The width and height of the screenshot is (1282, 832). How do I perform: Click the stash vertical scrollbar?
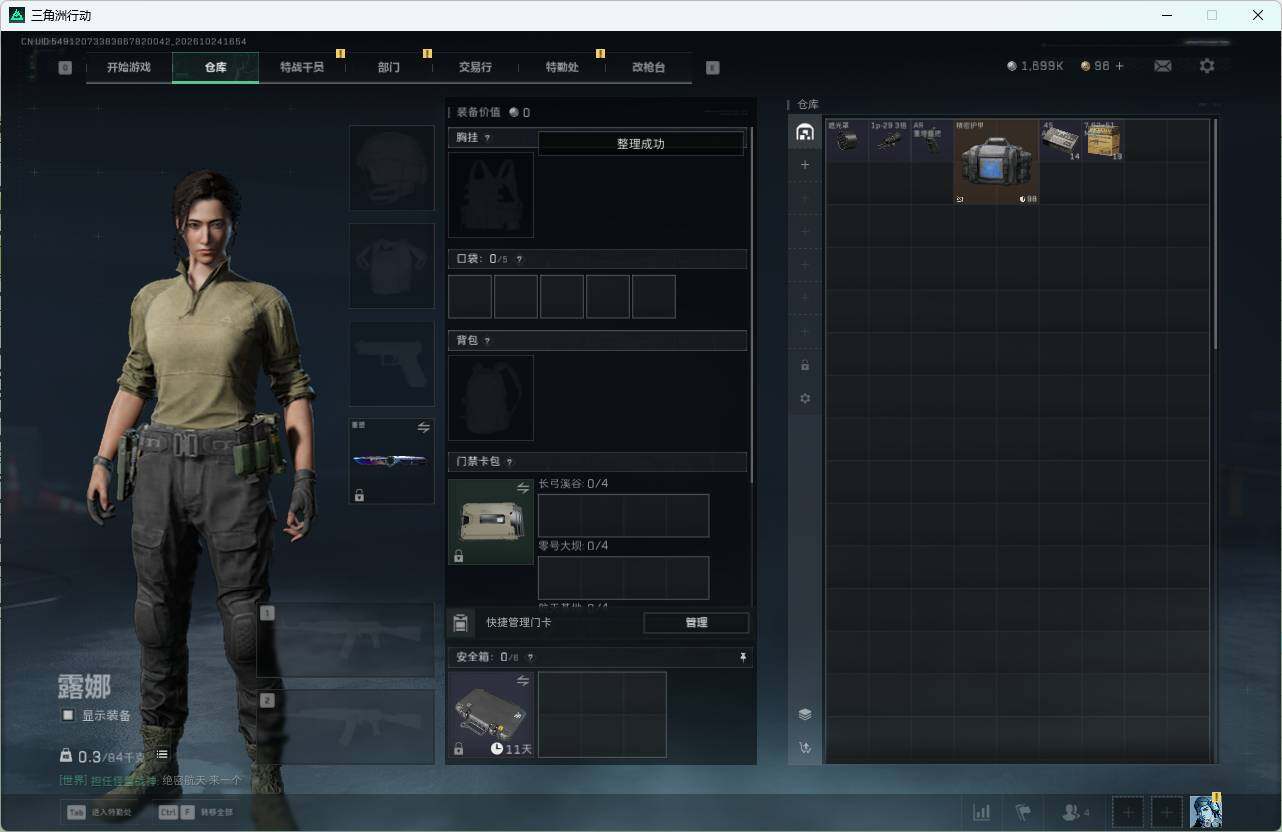[1215, 234]
